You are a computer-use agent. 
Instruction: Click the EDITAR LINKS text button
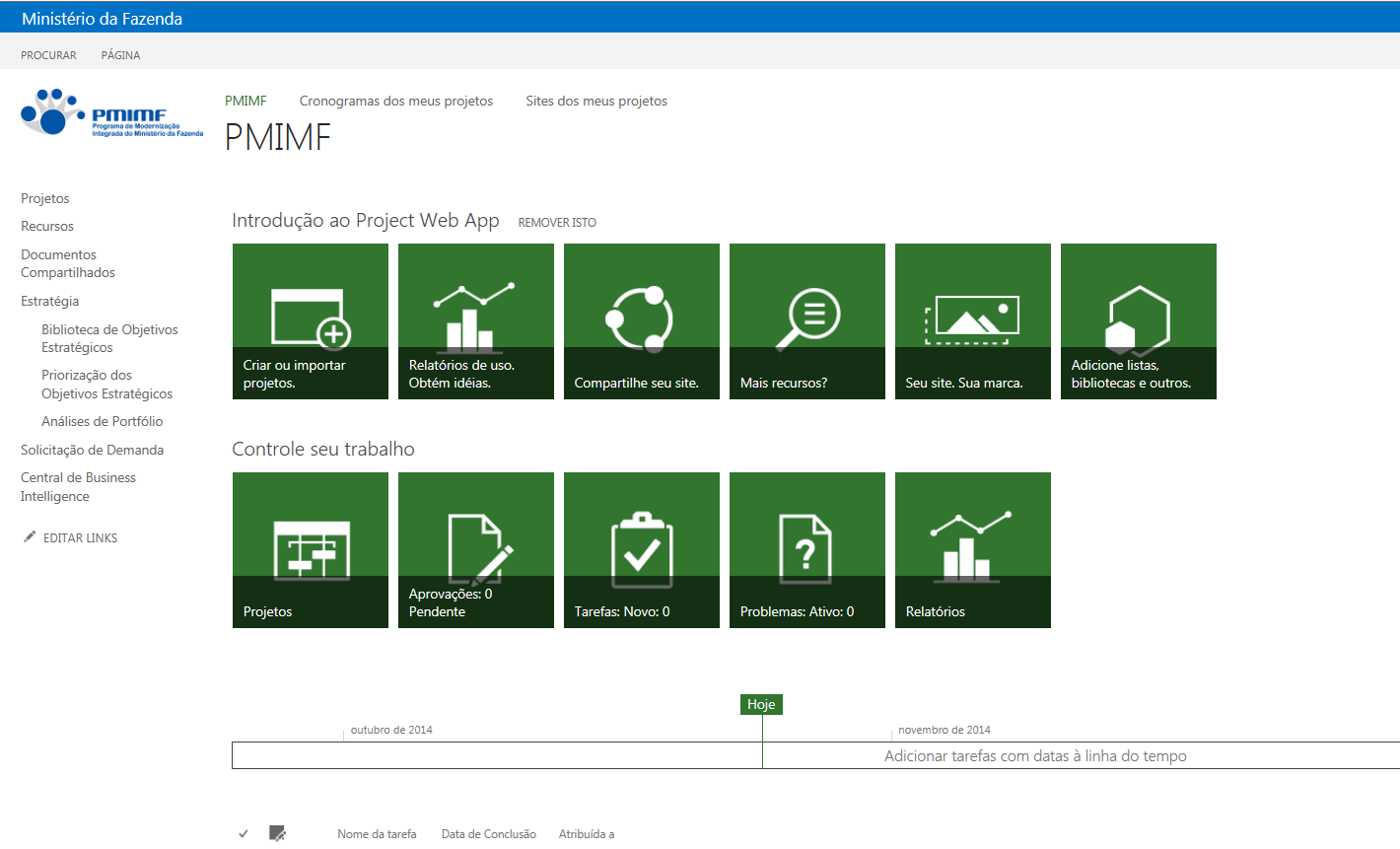tap(80, 537)
